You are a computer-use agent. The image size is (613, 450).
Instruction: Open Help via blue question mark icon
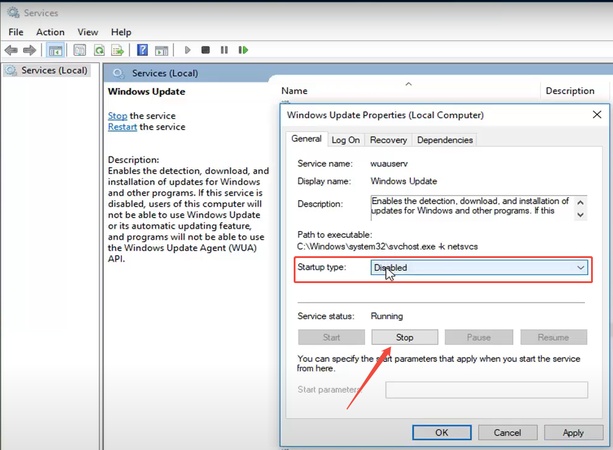point(143,49)
